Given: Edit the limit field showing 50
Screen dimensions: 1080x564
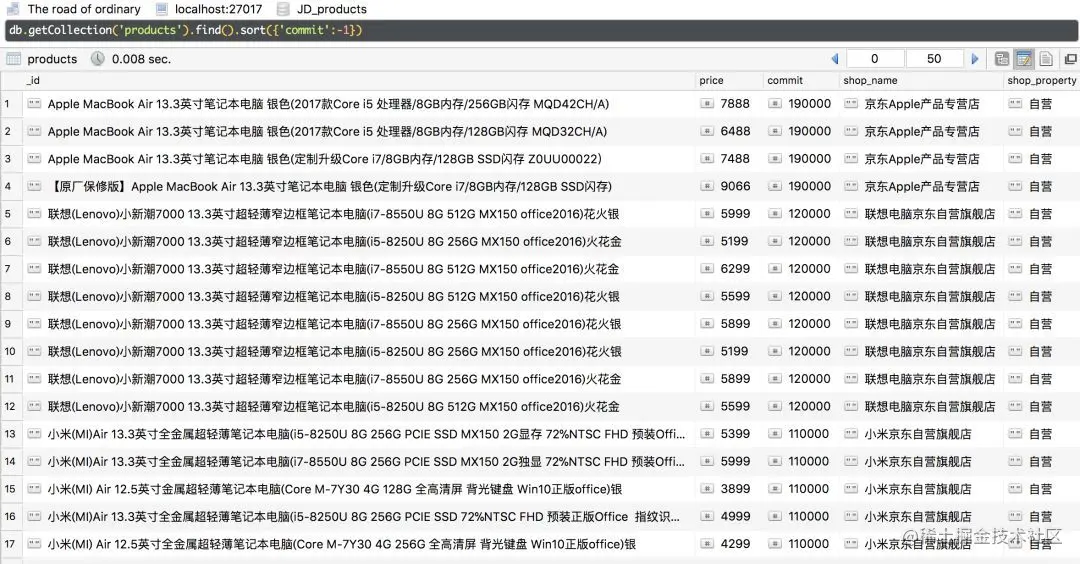Looking at the screenshot, I should (x=934, y=59).
